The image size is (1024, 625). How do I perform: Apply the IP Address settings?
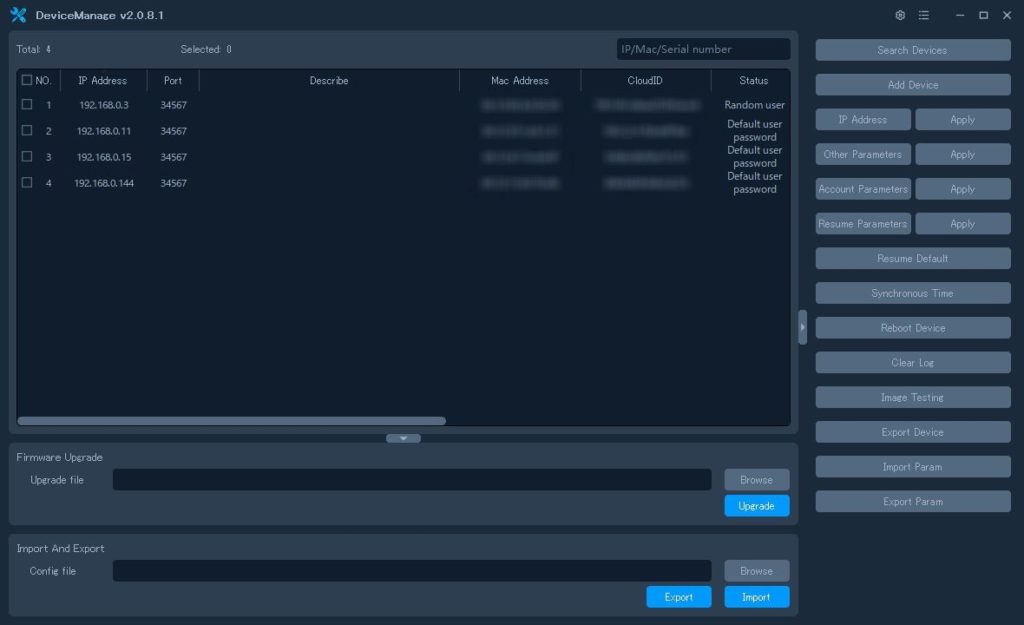963,120
